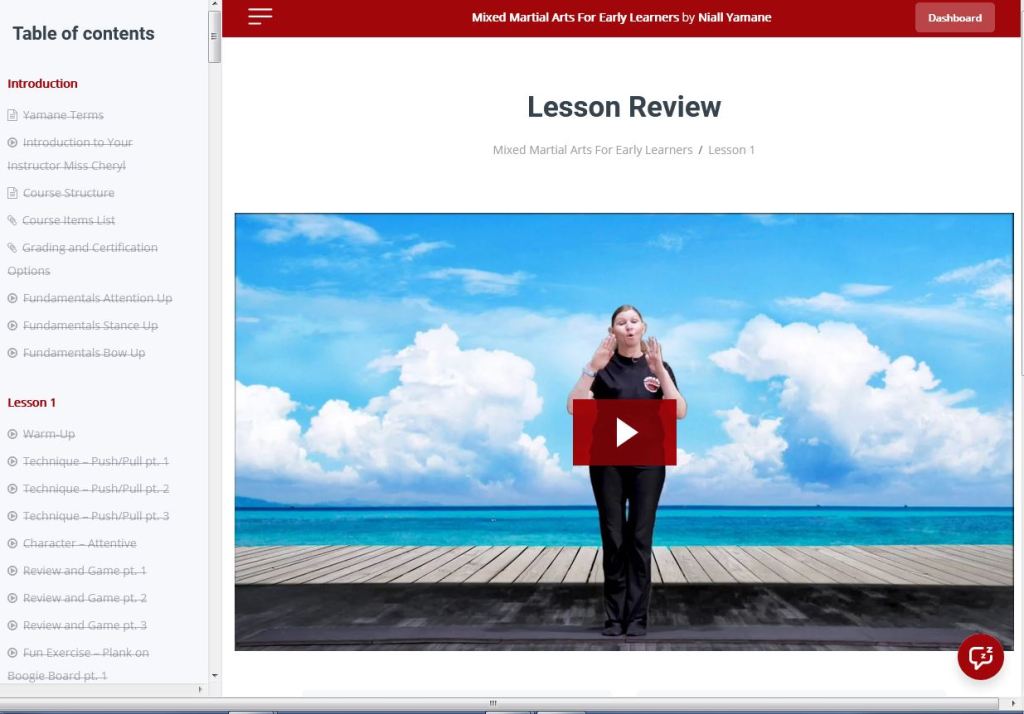Select Course Items List attachment
This screenshot has height=714, width=1024.
pos(69,220)
